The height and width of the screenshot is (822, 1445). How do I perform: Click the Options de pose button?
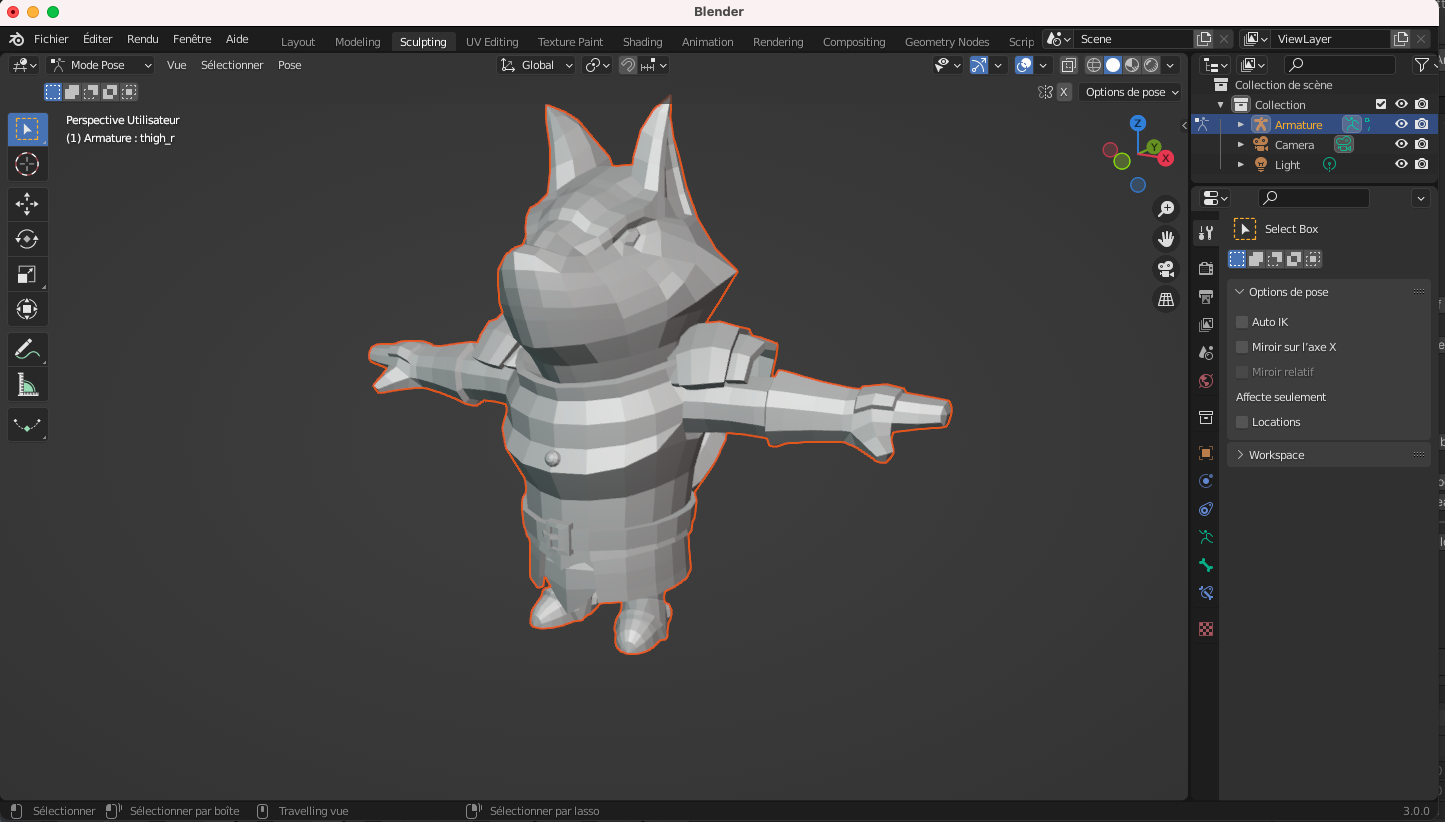point(1131,92)
